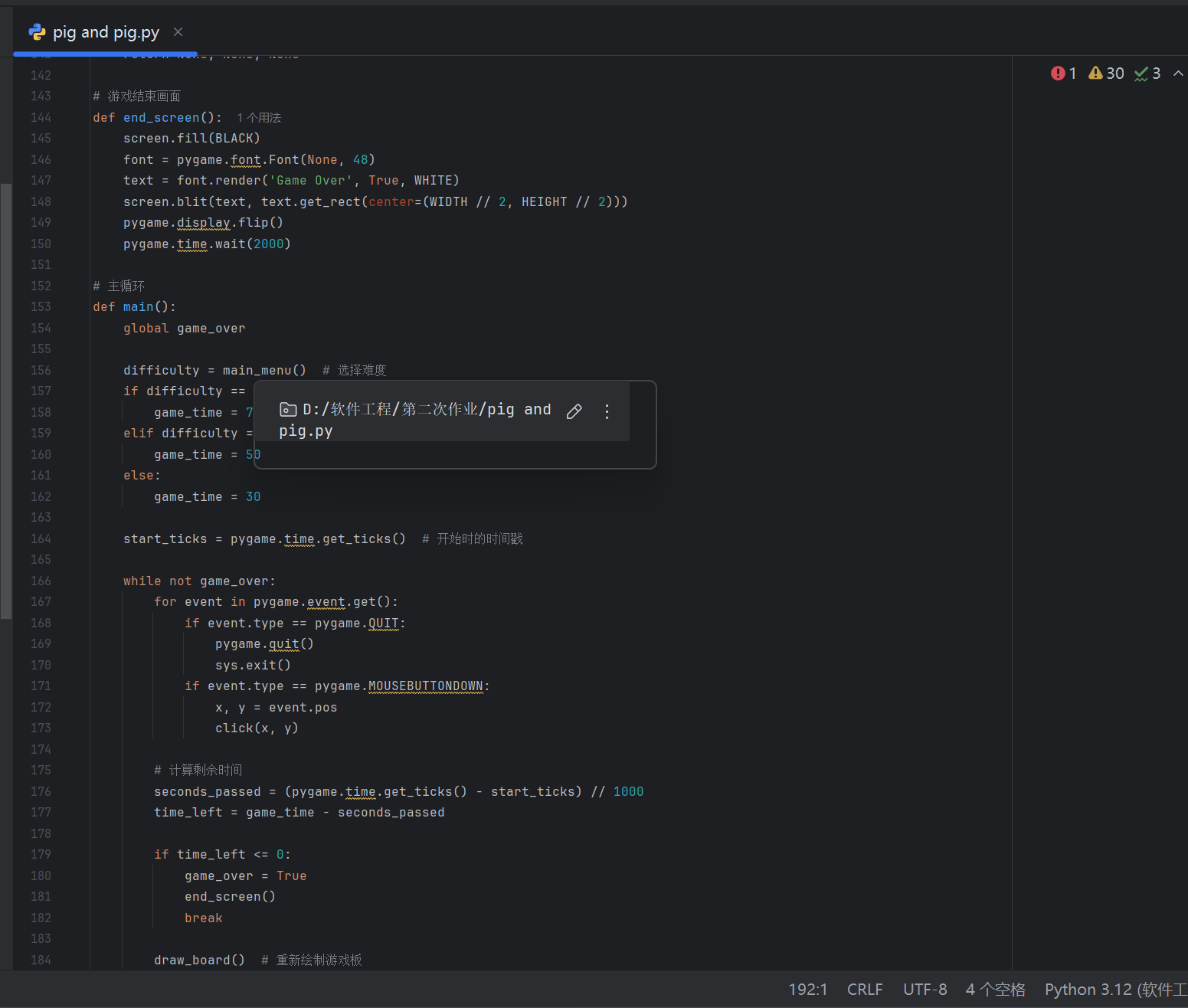1188x1008 pixels.
Task: Open the error count indicator showing 1
Action: (x=1064, y=74)
